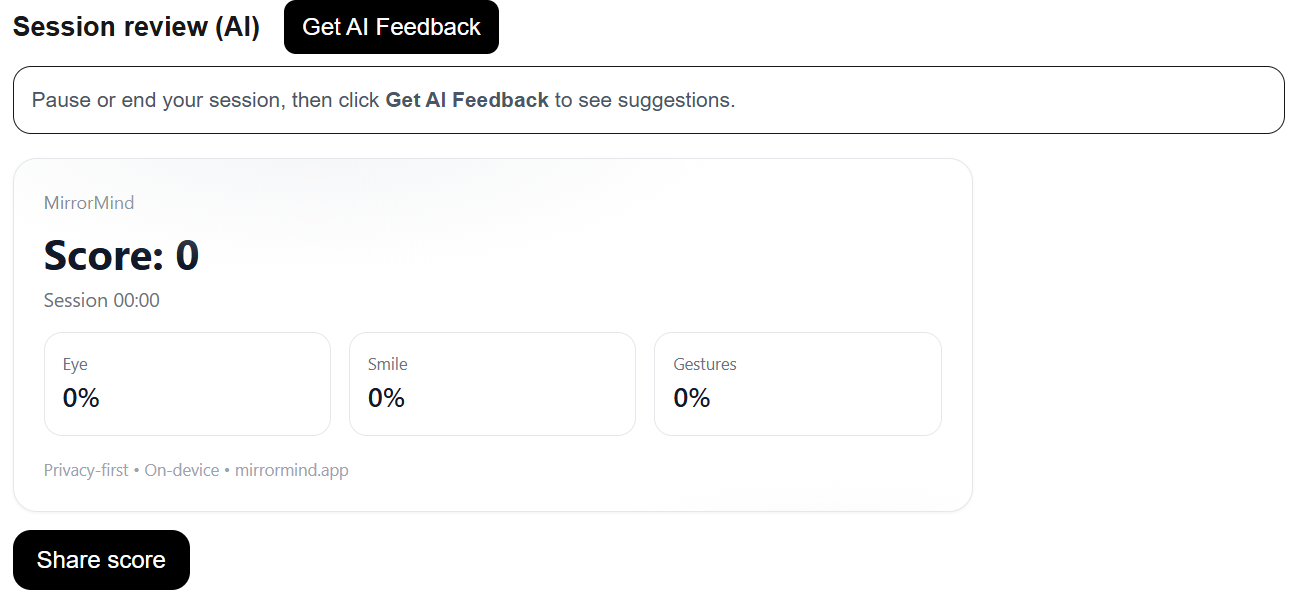Click the Gestures label in the third card
This screenshot has height=601, width=1296.
705,365
